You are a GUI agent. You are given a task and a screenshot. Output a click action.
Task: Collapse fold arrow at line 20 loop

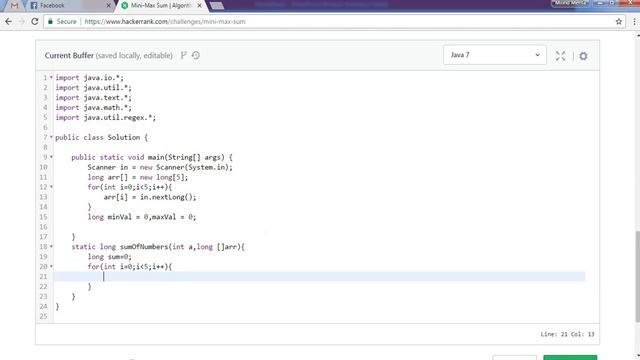tap(51, 266)
